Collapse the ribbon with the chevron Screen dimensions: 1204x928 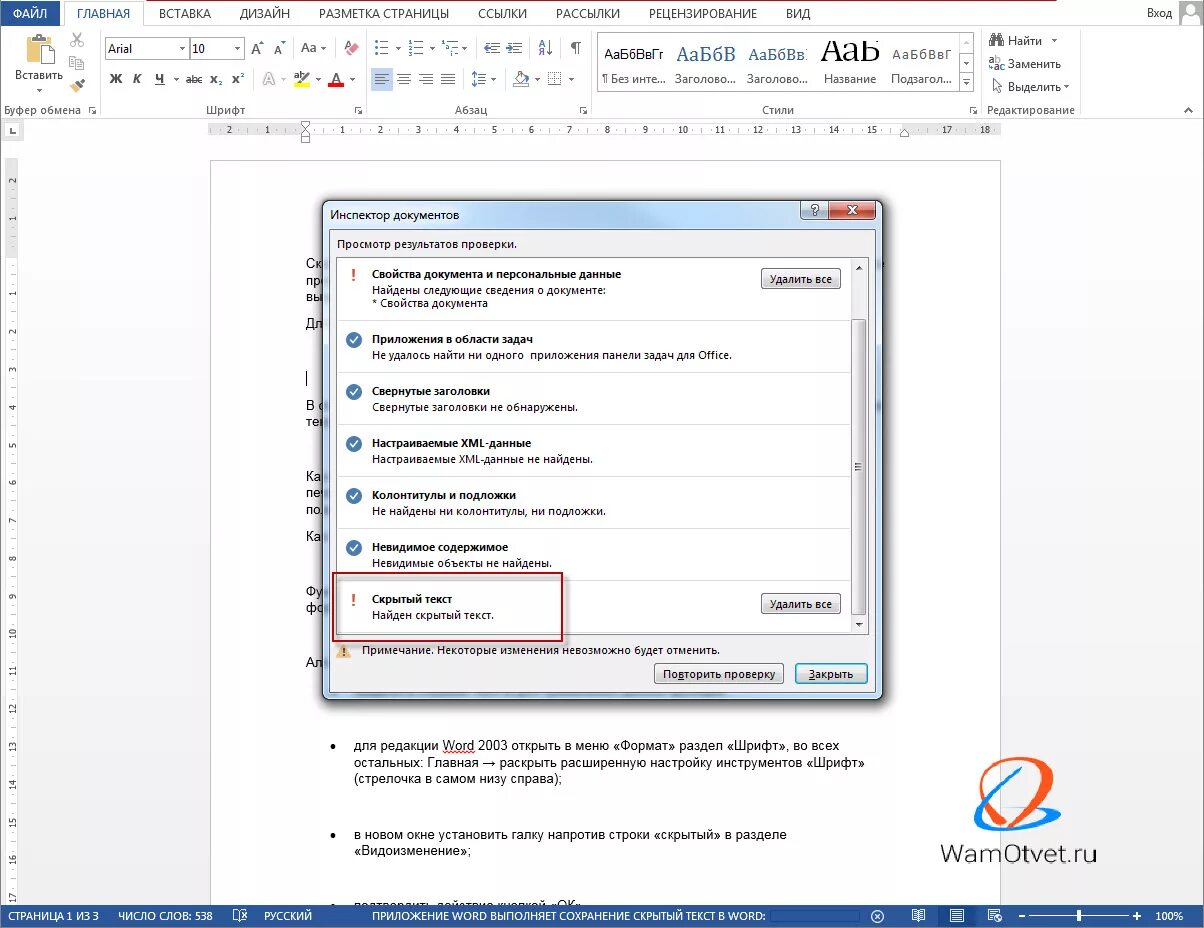tap(1189, 110)
